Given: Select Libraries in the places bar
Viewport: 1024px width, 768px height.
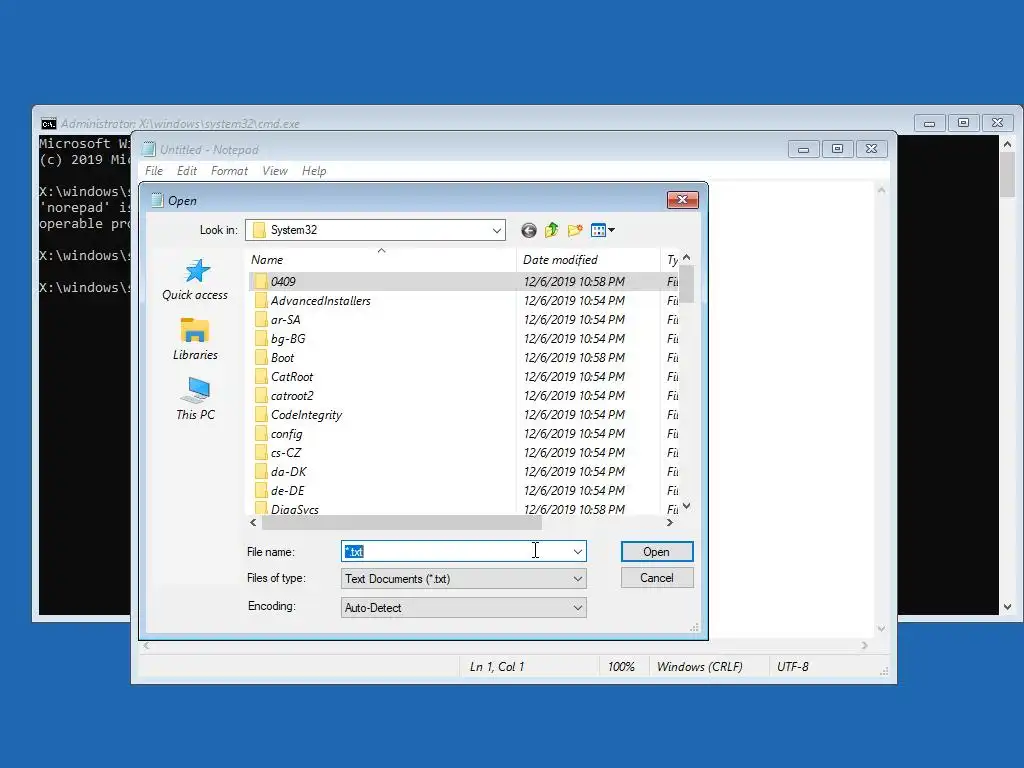Looking at the screenshot, I should (x=195, y=339).
